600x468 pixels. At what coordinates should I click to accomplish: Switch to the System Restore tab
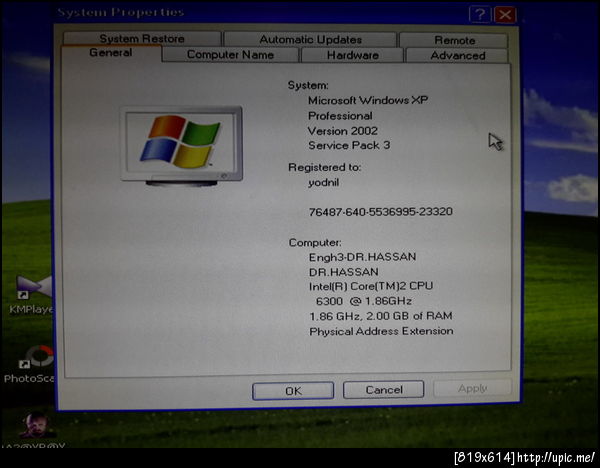[x=142, y=39]
